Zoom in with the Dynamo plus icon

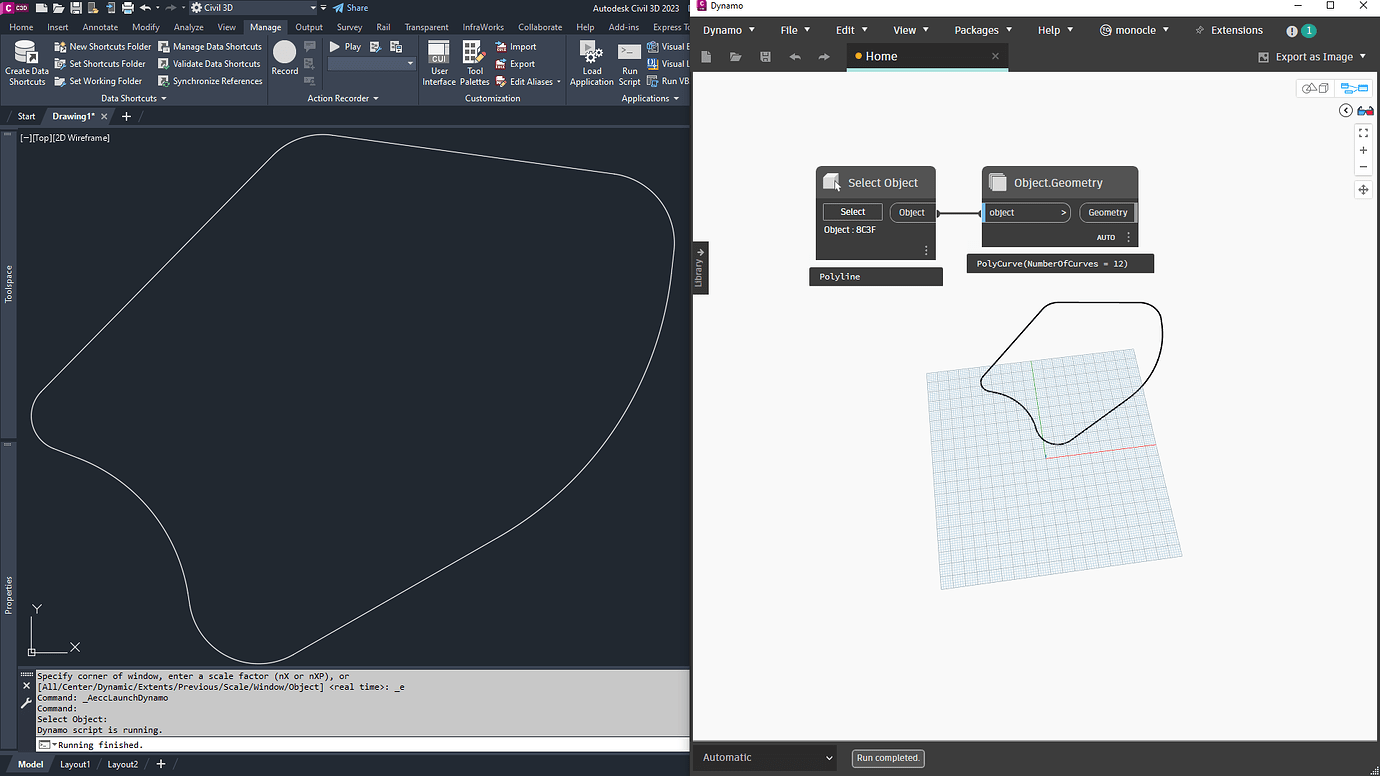click(1363, 150)
